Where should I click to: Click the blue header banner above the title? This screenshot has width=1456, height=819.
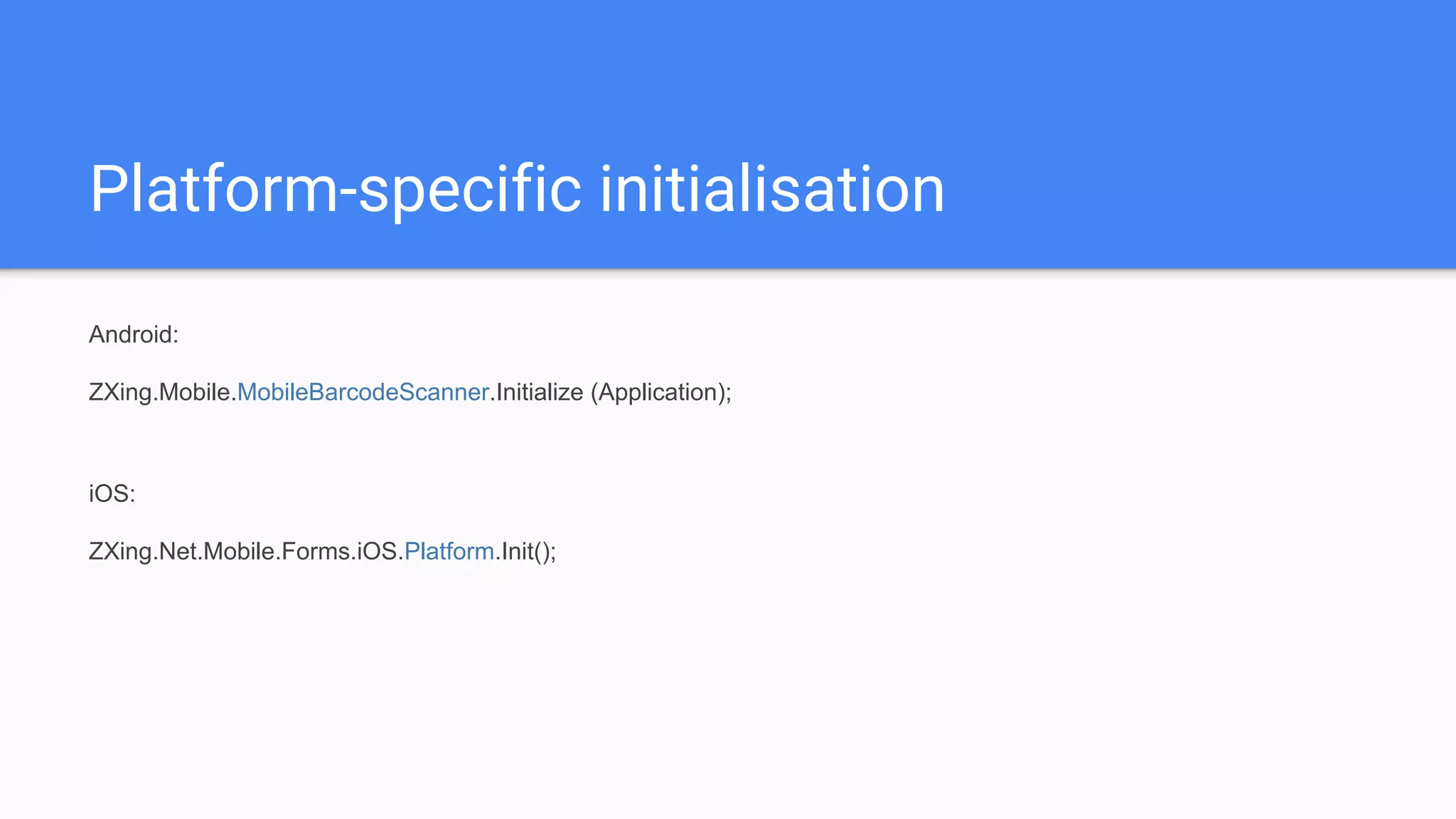point(728,71)
